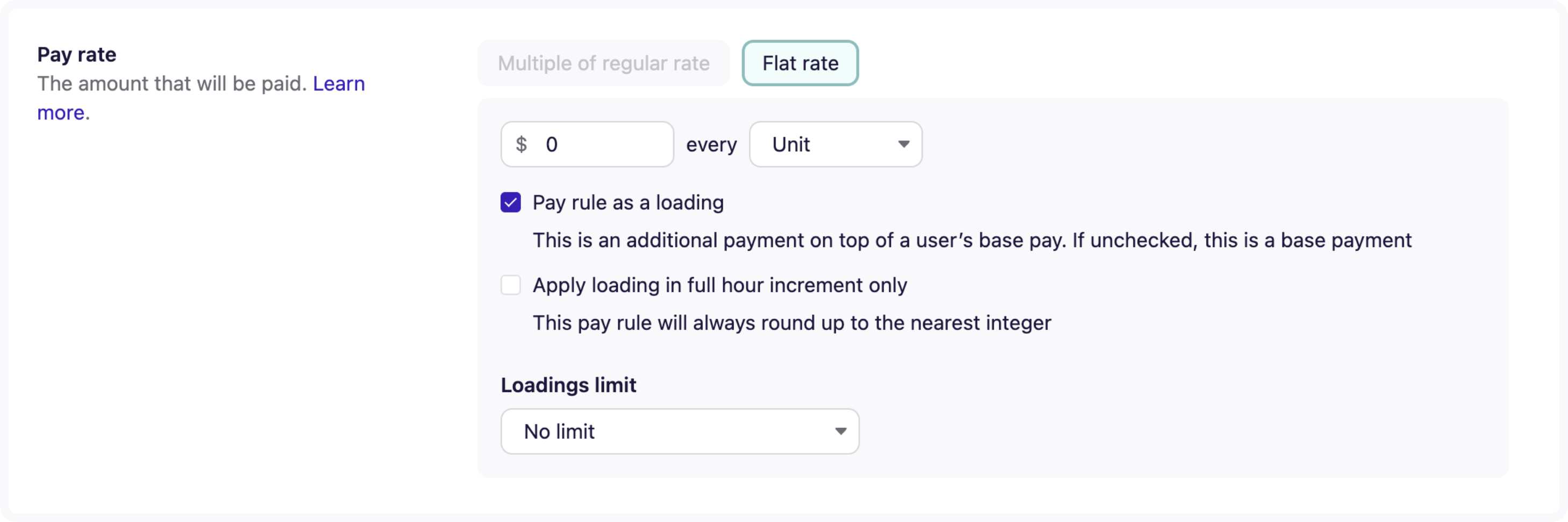Viewport: 1568px width, 522px height.
Task: Click "The amount that will be paid" text
Action: [172, 84]
